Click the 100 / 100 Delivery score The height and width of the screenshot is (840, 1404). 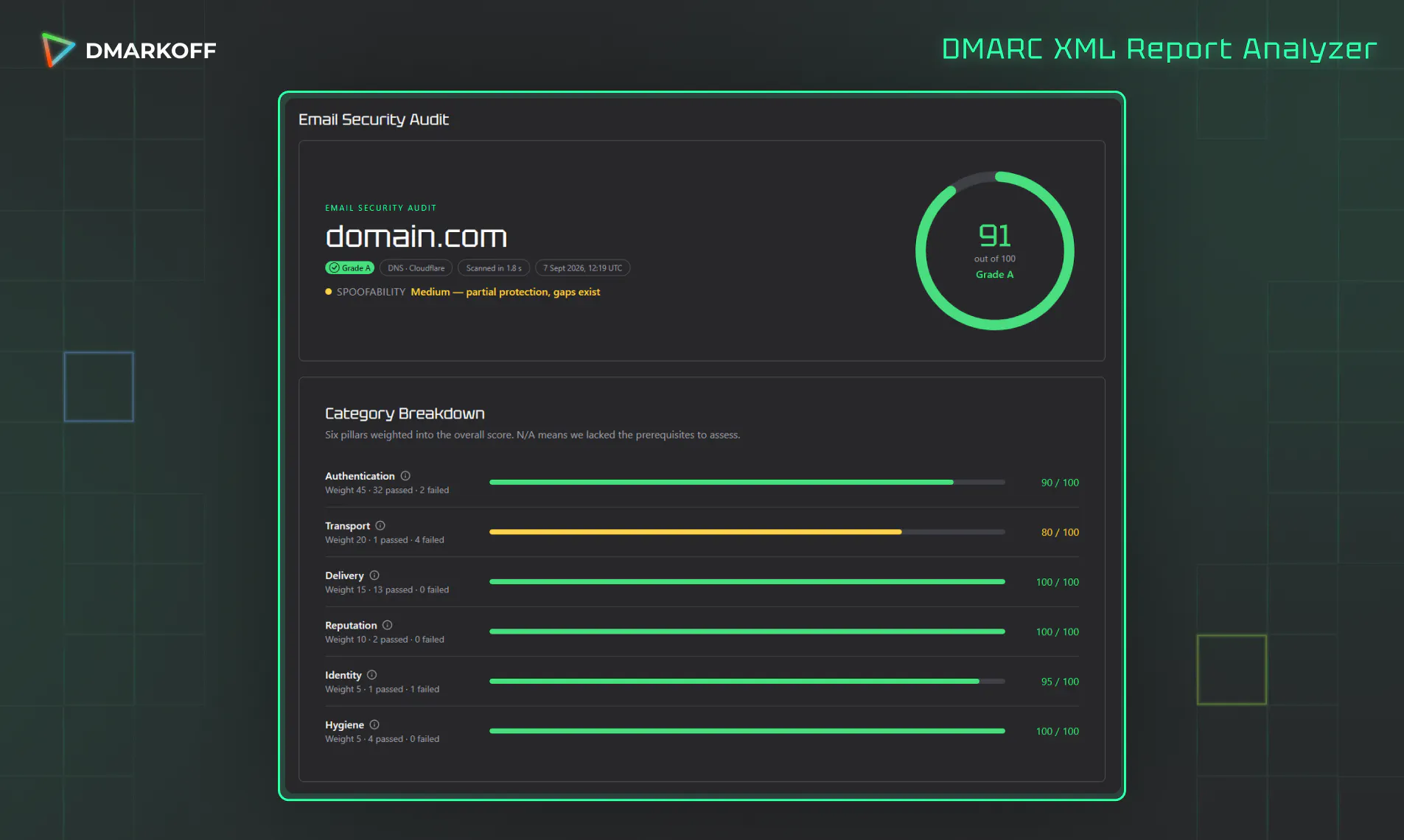[x=1058, y=582]
